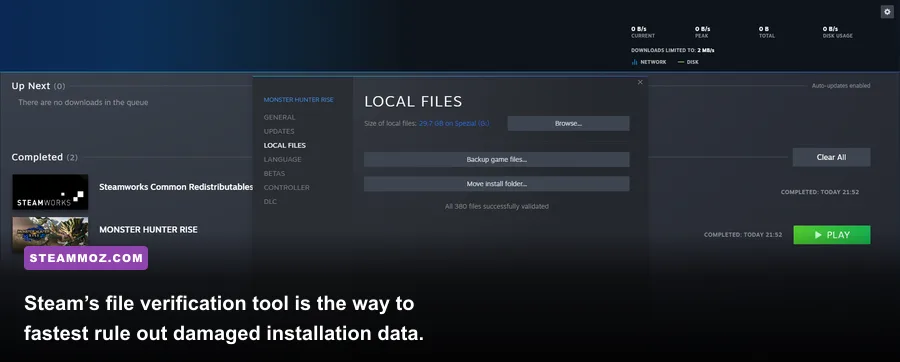
Task: Click Backup game files... button
Action: (x=496, y=159)
